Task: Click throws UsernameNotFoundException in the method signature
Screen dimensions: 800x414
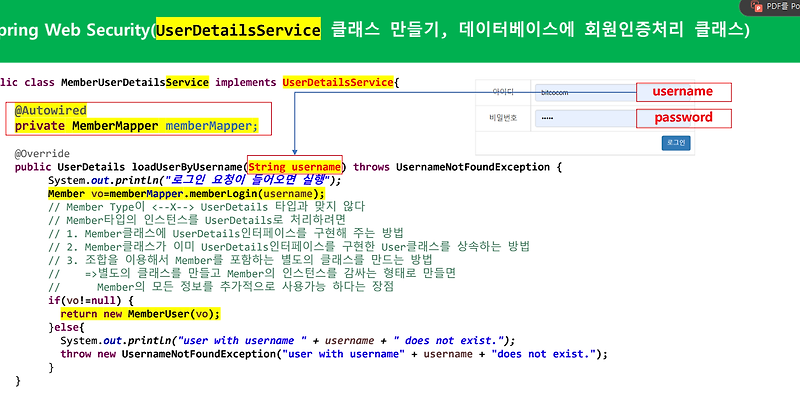Action: click(452, 167)
